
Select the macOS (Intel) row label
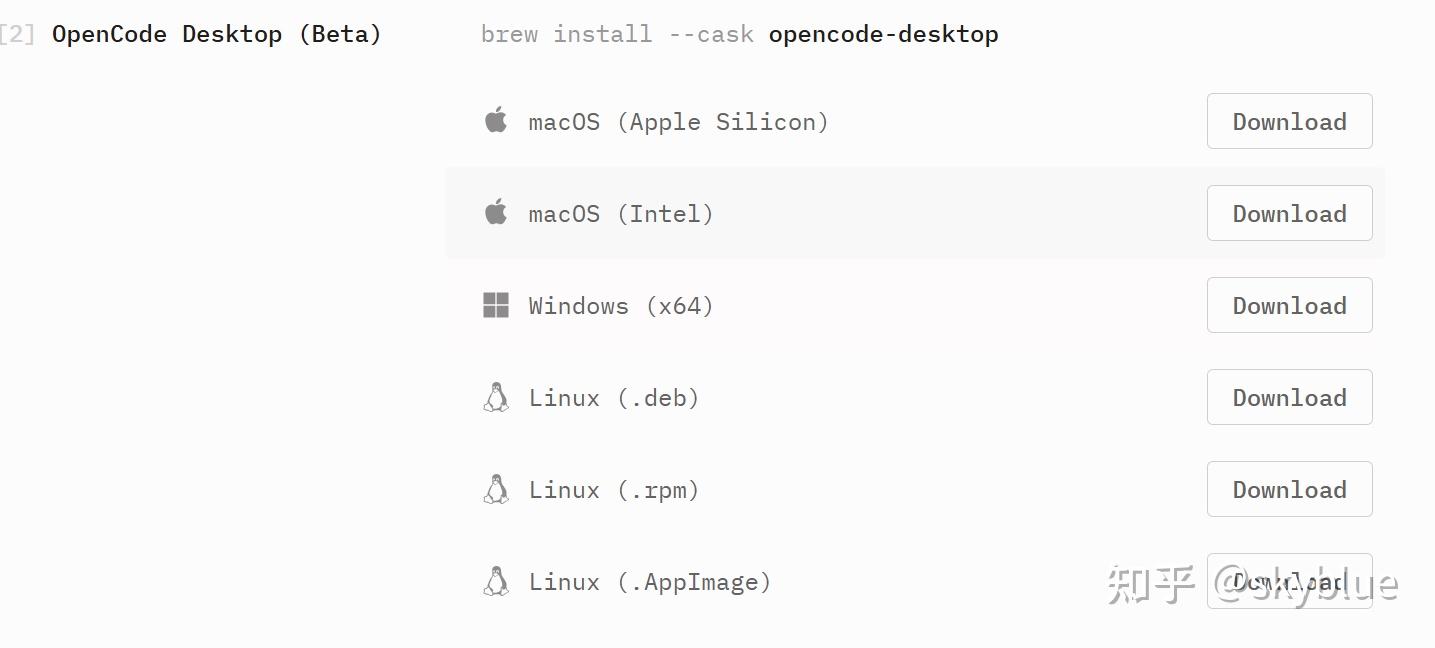[620, 214]
